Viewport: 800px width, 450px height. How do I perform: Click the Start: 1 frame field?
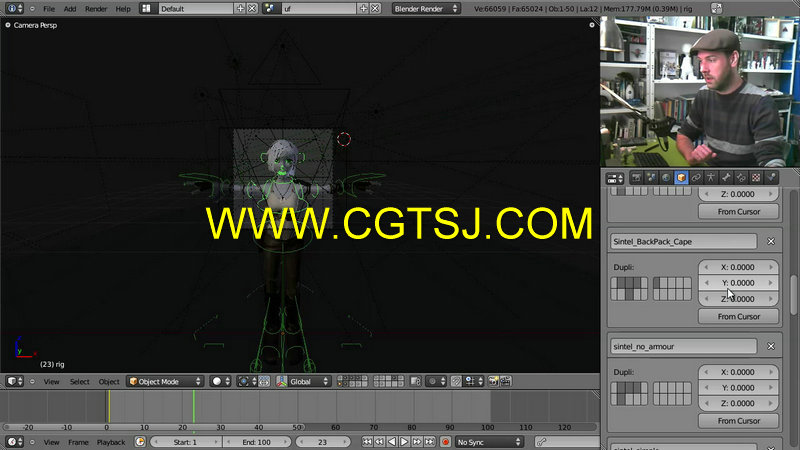[x=185, y=442]
